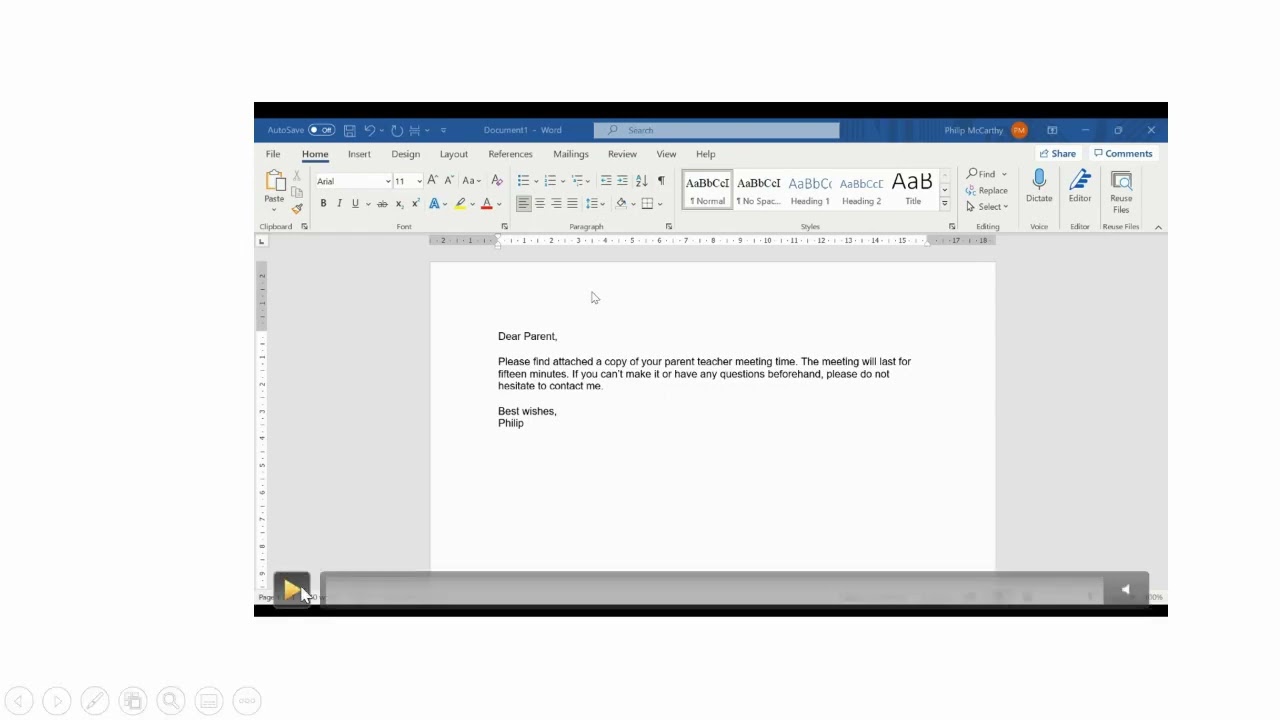Toggle slideshow subtitles button
Viewport: 1280px width, 720px height.
point(209,702)
